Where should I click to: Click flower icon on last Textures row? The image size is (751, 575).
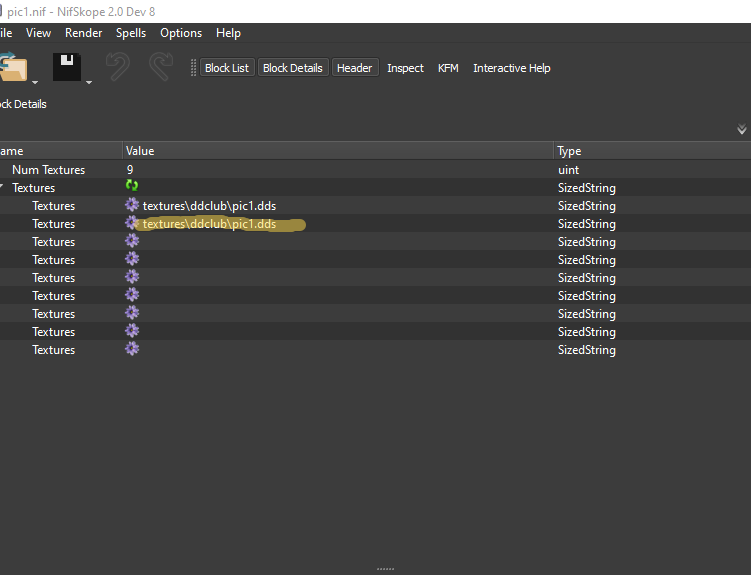[x=132, y=349]
